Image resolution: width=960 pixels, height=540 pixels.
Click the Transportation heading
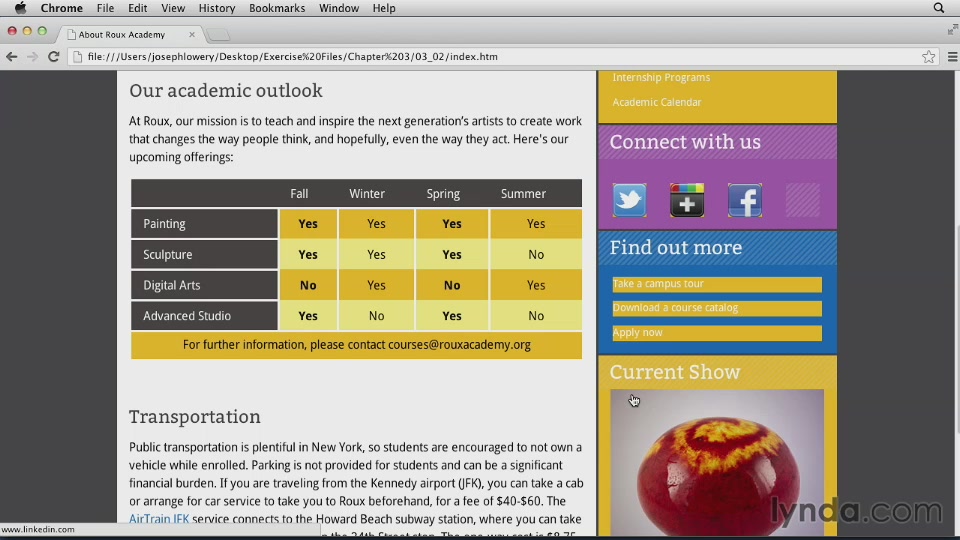pyautogui.click(x=195, y=416)
